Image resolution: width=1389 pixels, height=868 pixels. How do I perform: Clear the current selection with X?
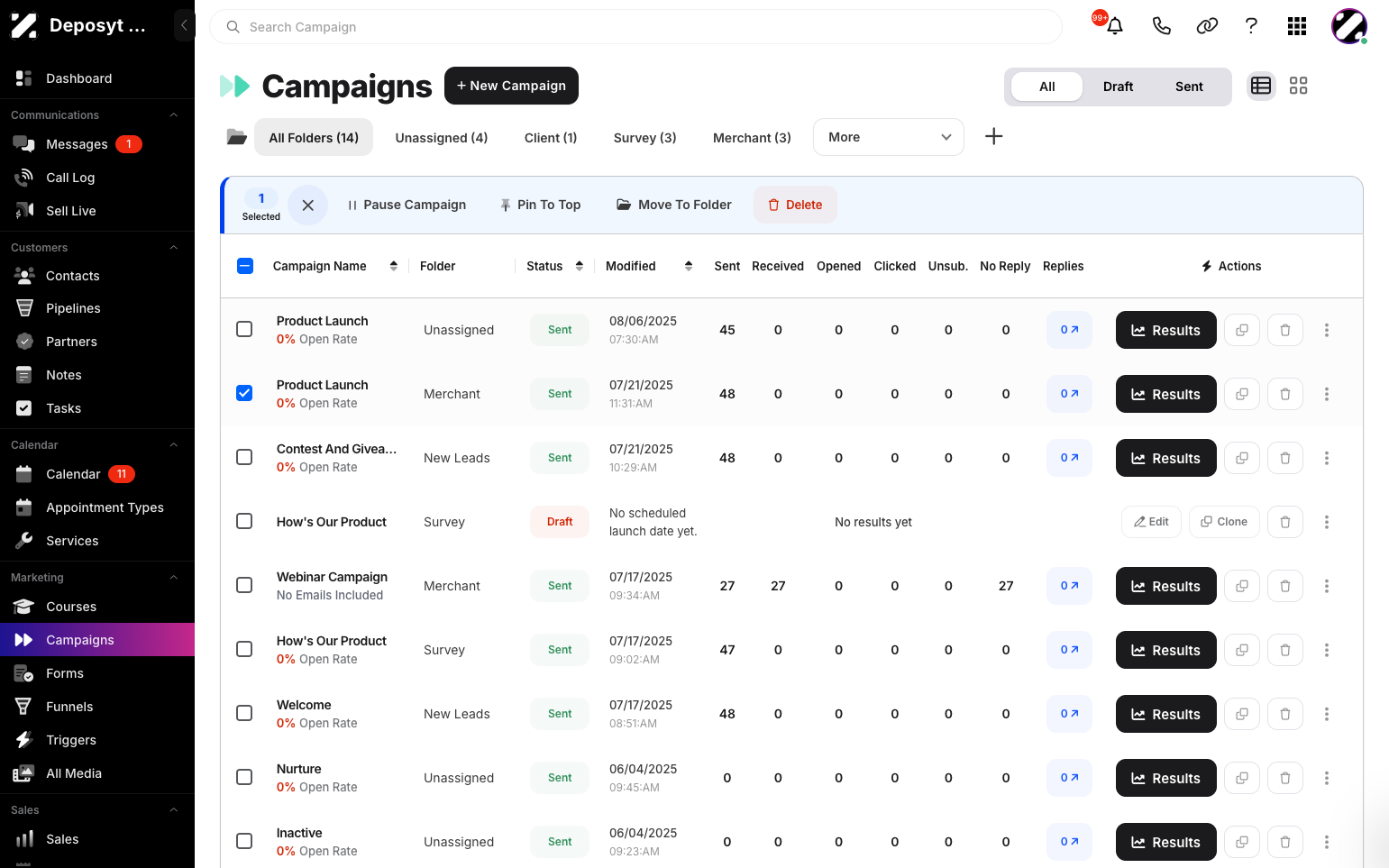coord(308,205)
